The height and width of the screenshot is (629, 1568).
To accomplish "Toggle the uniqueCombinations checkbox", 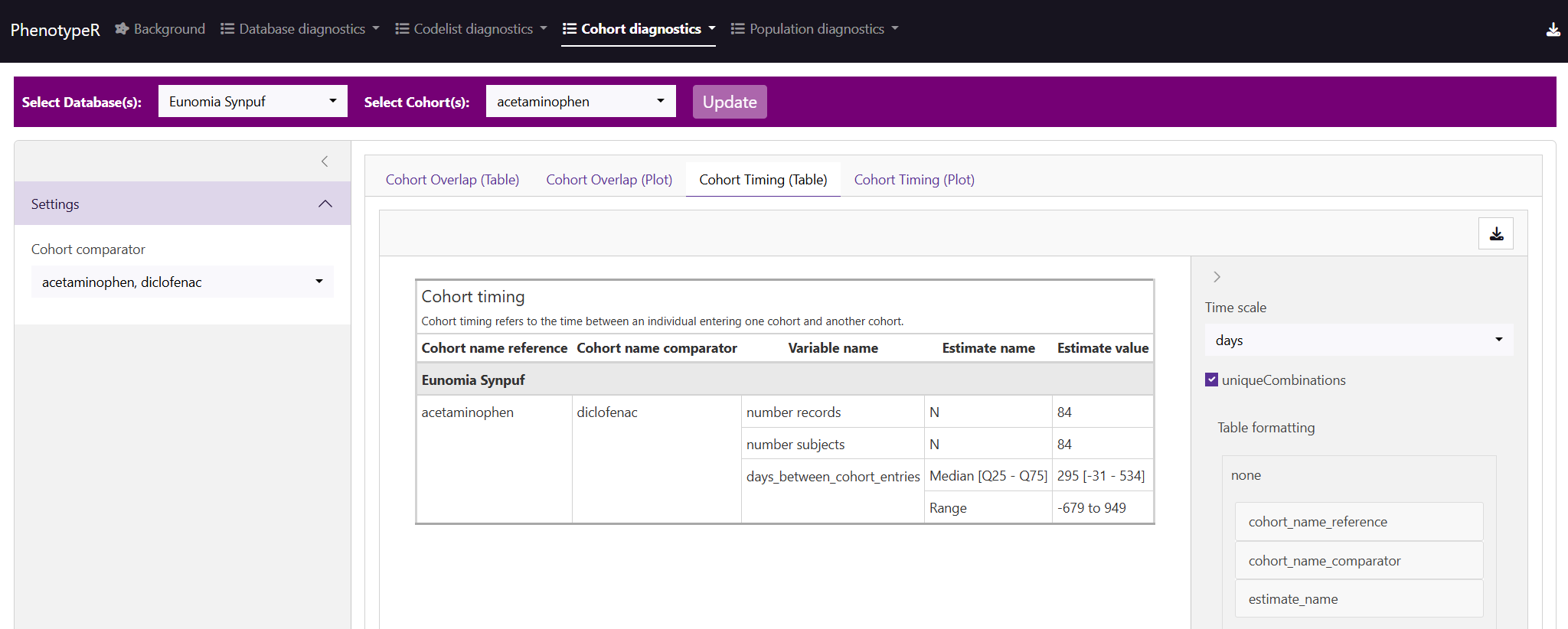I will 1211,380.
